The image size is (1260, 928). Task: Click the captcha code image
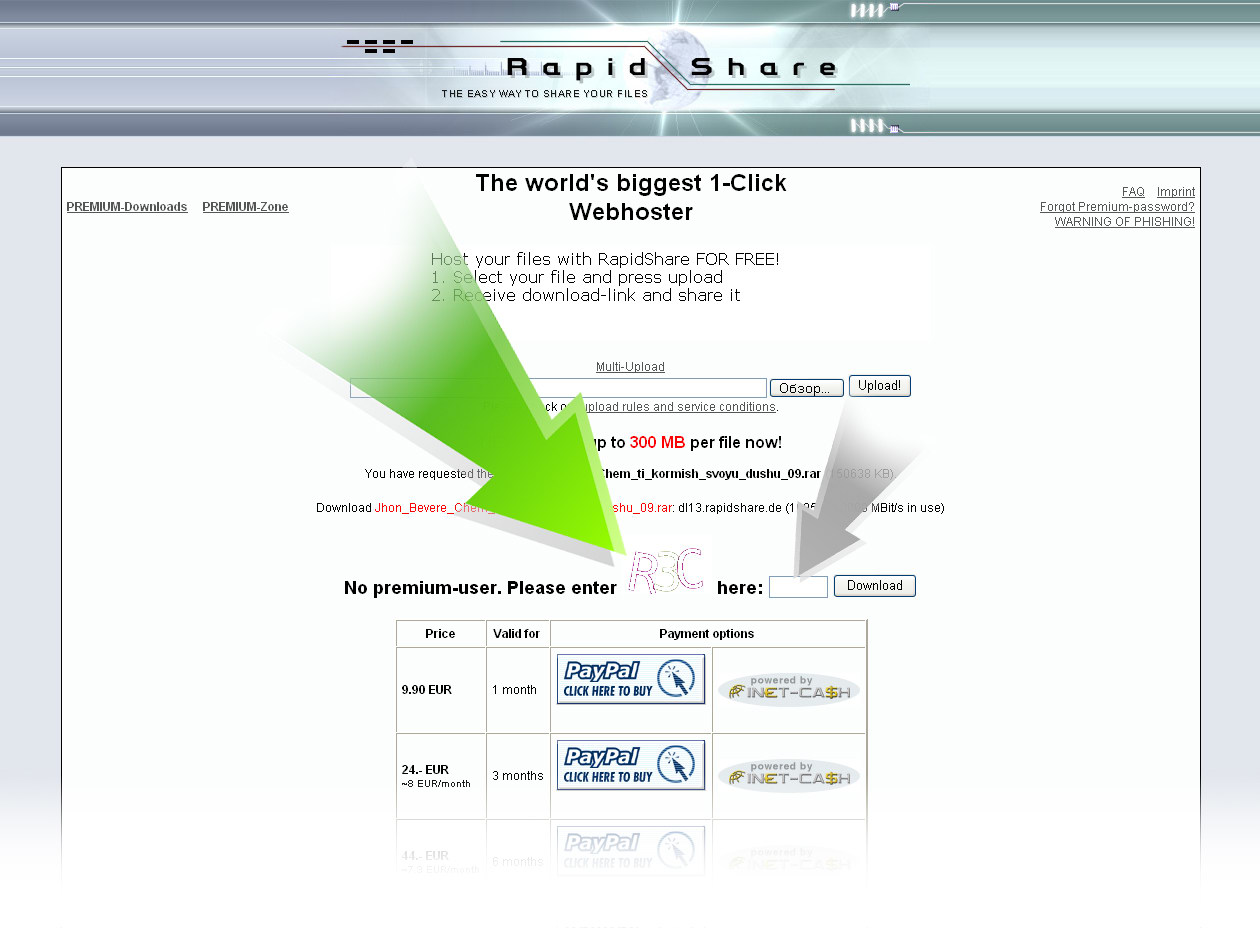tap(666, 572)
